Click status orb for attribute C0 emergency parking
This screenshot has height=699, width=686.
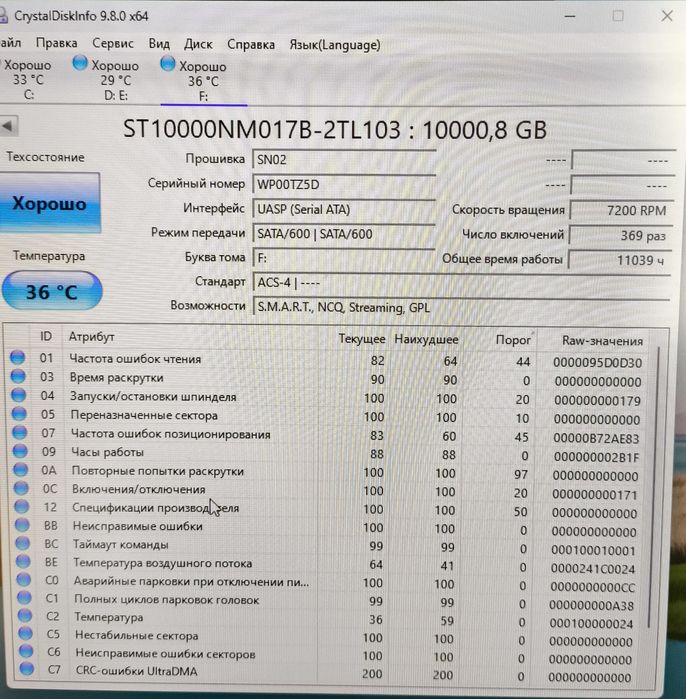click(x=23, y=580)
